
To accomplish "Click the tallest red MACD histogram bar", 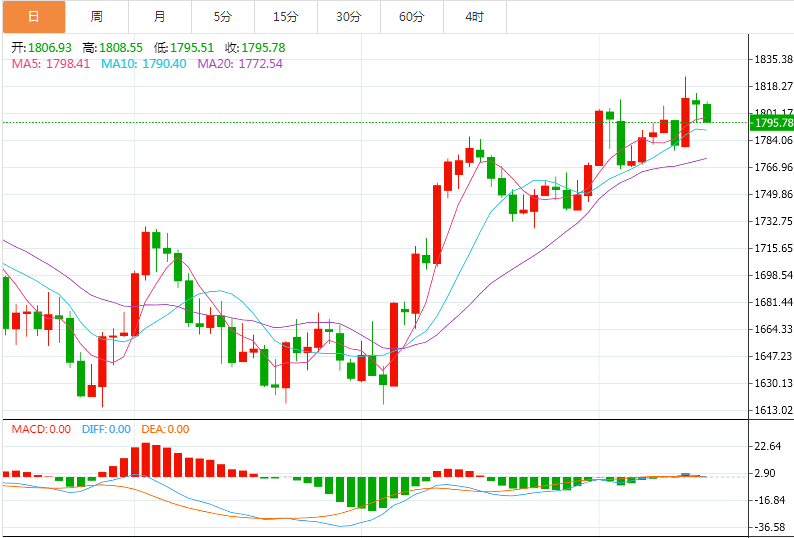I will (146, 460).
